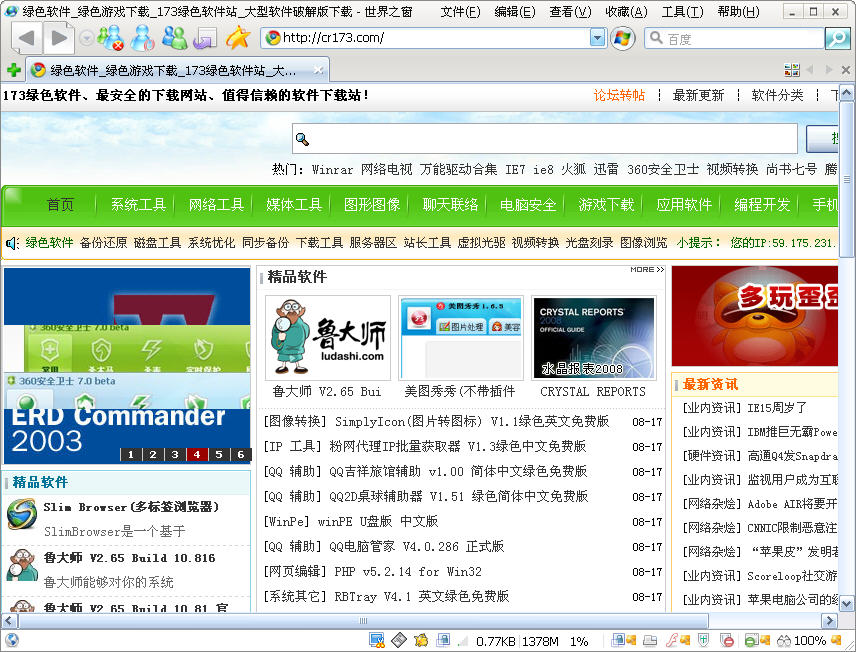Toggle the Flash filter status bar icon
856x652 pixels.
[673, 640]
